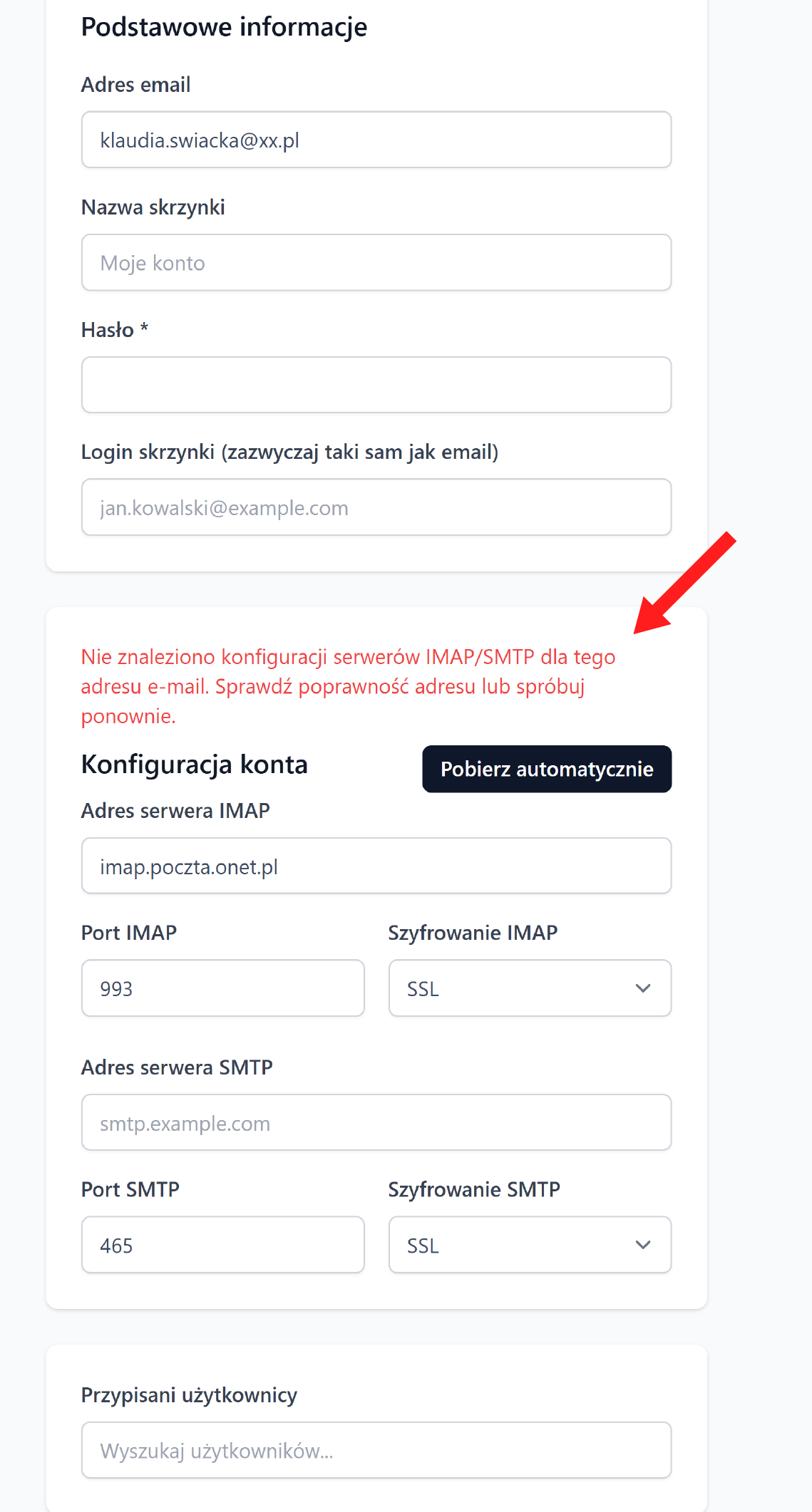Screen dimensions: 812x1512
Task: Click the Wyszukaj użytkowników search box
Action: 376,1450
